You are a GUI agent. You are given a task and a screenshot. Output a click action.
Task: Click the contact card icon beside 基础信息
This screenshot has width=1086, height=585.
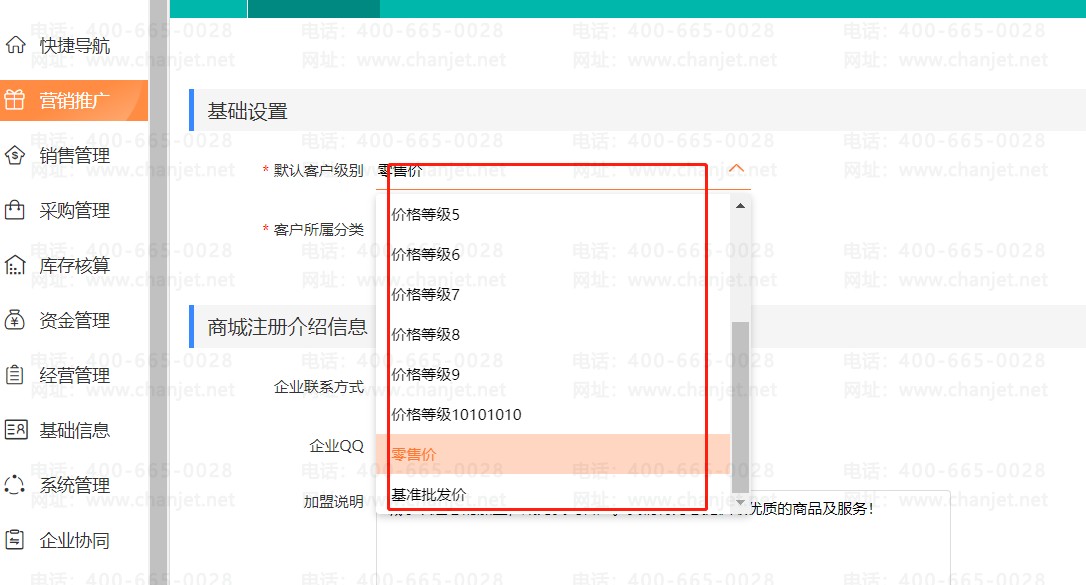pyautogui.click(x=15, y=430)
